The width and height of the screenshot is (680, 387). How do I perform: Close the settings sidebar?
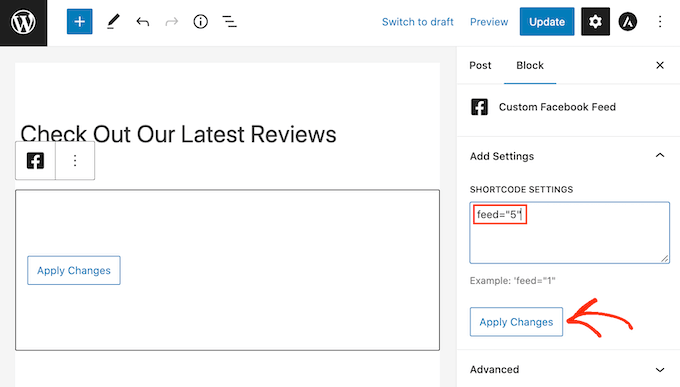tap(660, 65)
